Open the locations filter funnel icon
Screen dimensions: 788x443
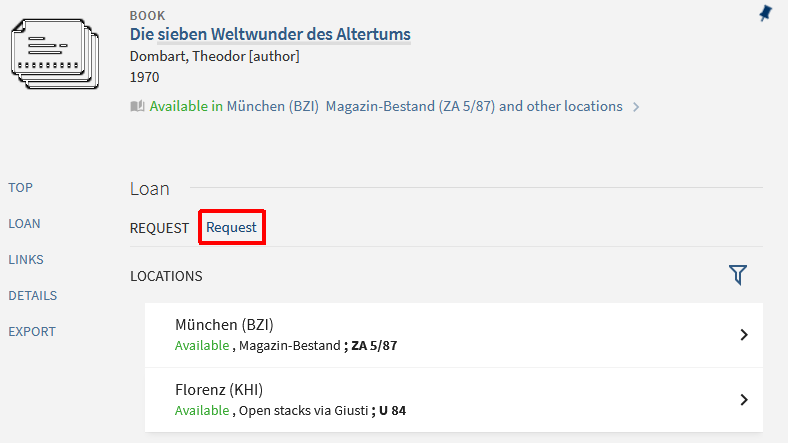click(x=738, y=275)
